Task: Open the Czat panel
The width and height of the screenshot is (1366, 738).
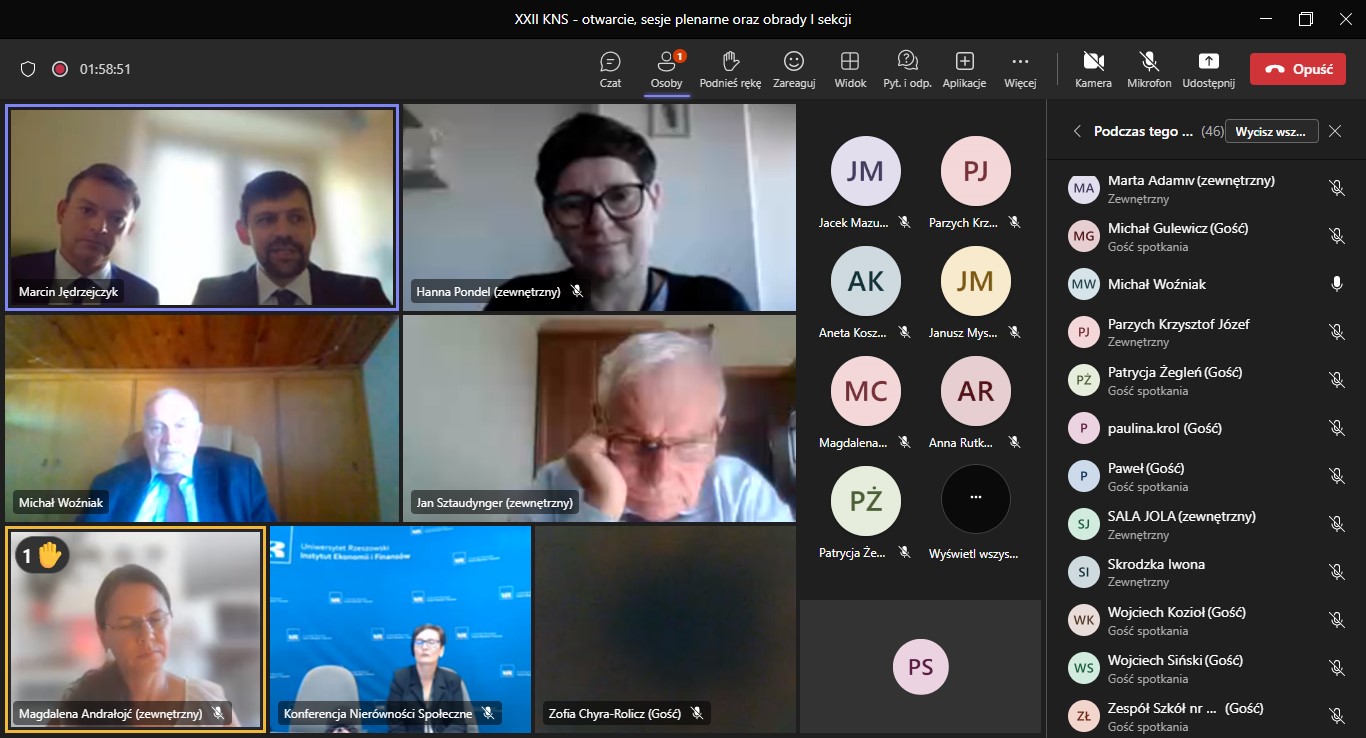Action: (x=610, y=68)
